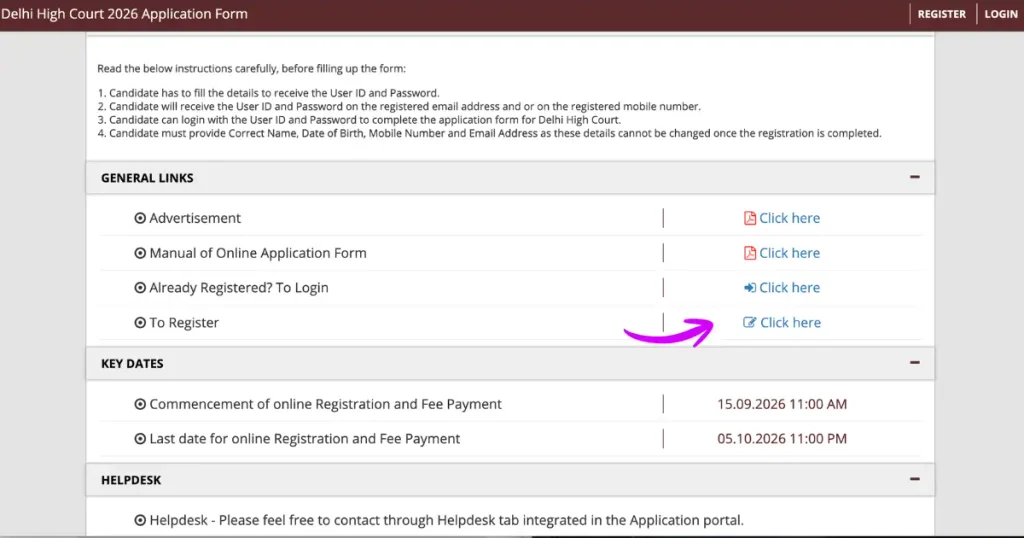This screenshot has height=538, width=1024.
Task: Click bullet icon beside Last date for online Registration
Action: point(140,439)
